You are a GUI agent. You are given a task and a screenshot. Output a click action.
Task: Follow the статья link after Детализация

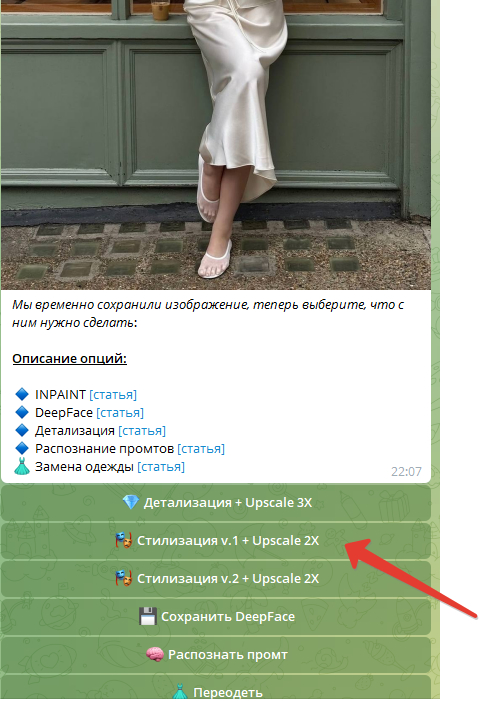[142, 431]
